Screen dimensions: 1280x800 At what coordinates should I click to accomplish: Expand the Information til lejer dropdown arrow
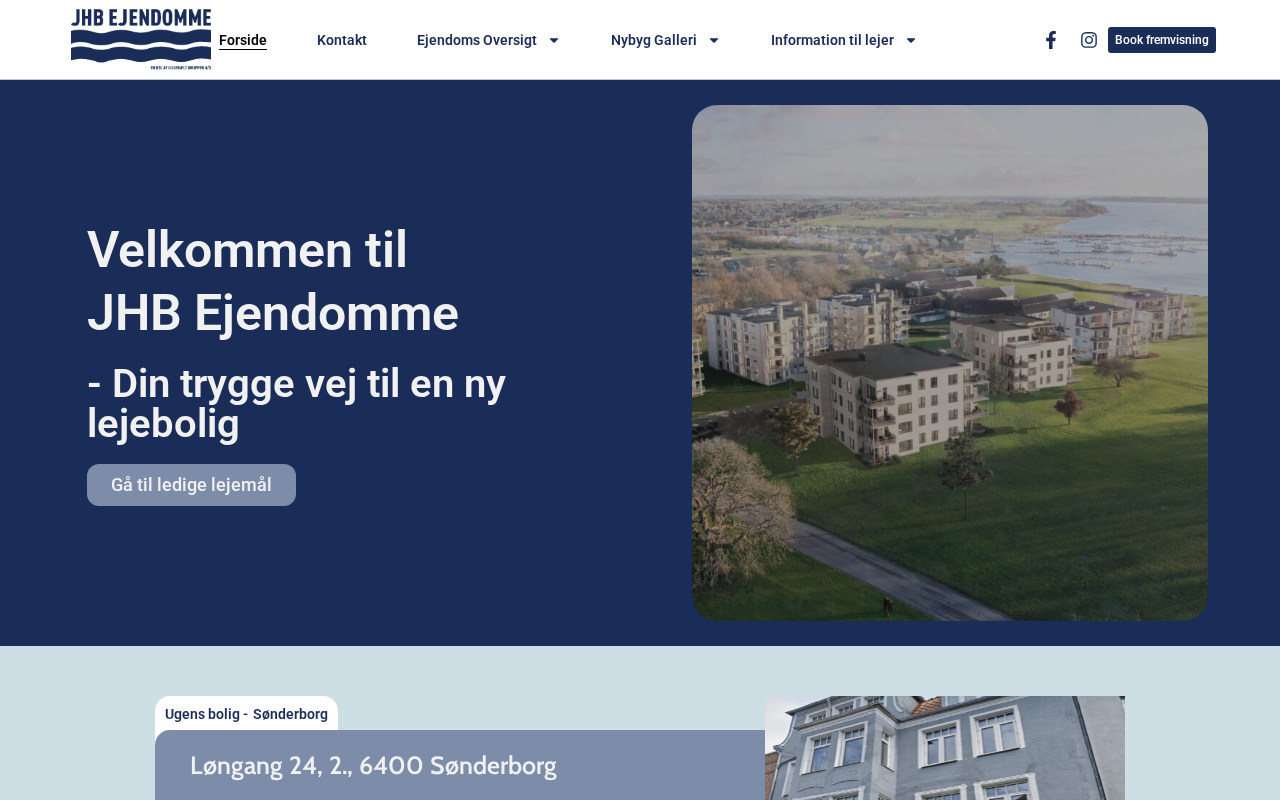point(911,40)
